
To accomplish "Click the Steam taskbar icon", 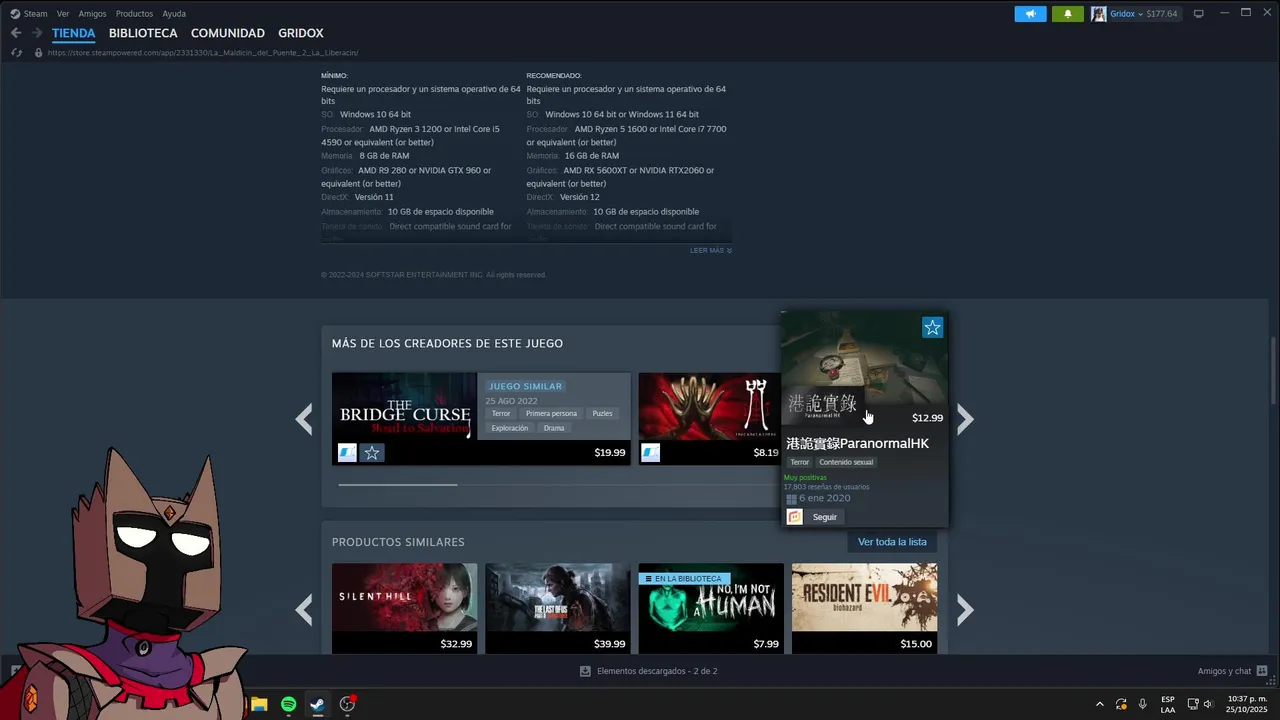I will point(317,704).
